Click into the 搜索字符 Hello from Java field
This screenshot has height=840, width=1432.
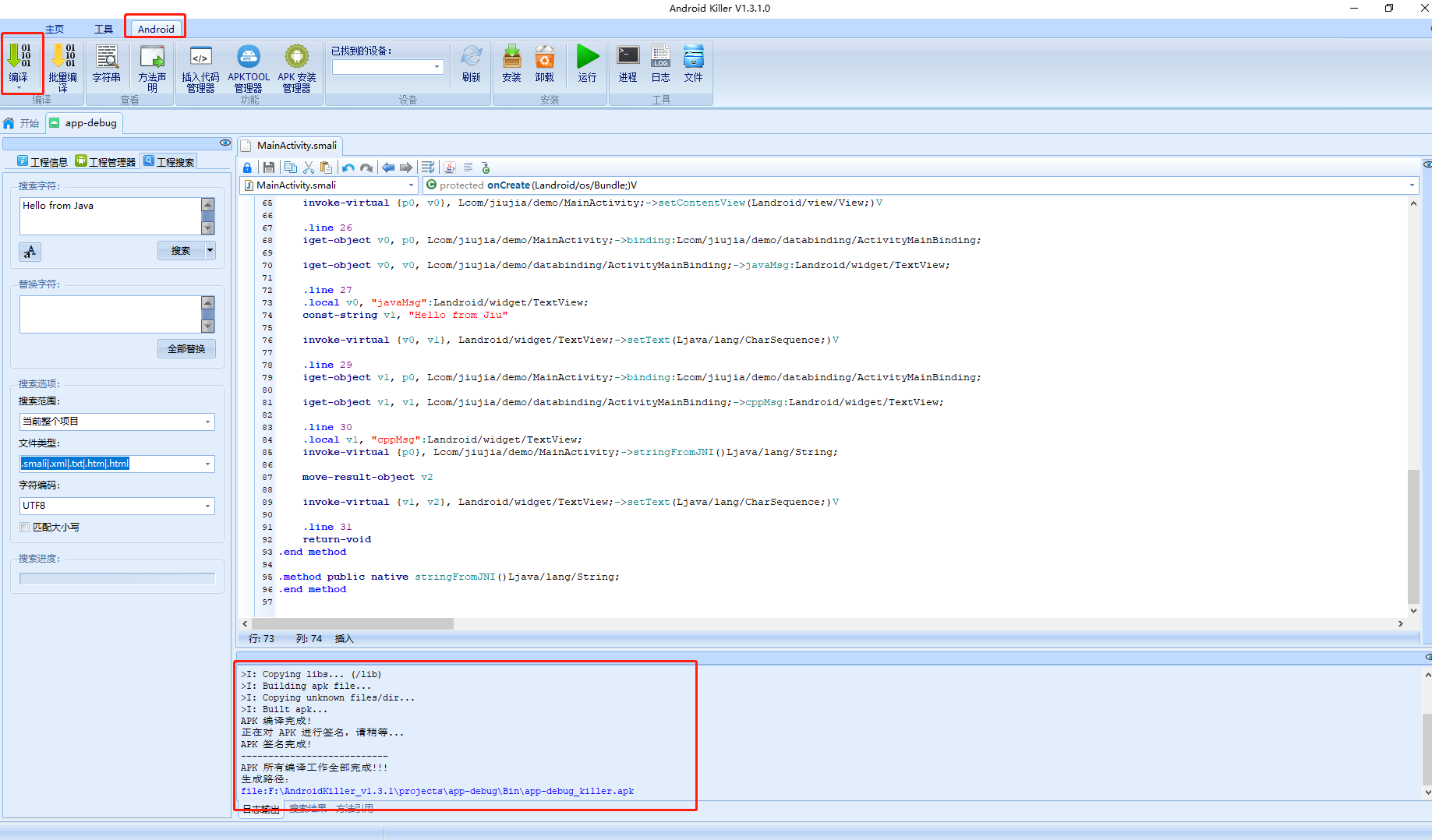[110, 216]
